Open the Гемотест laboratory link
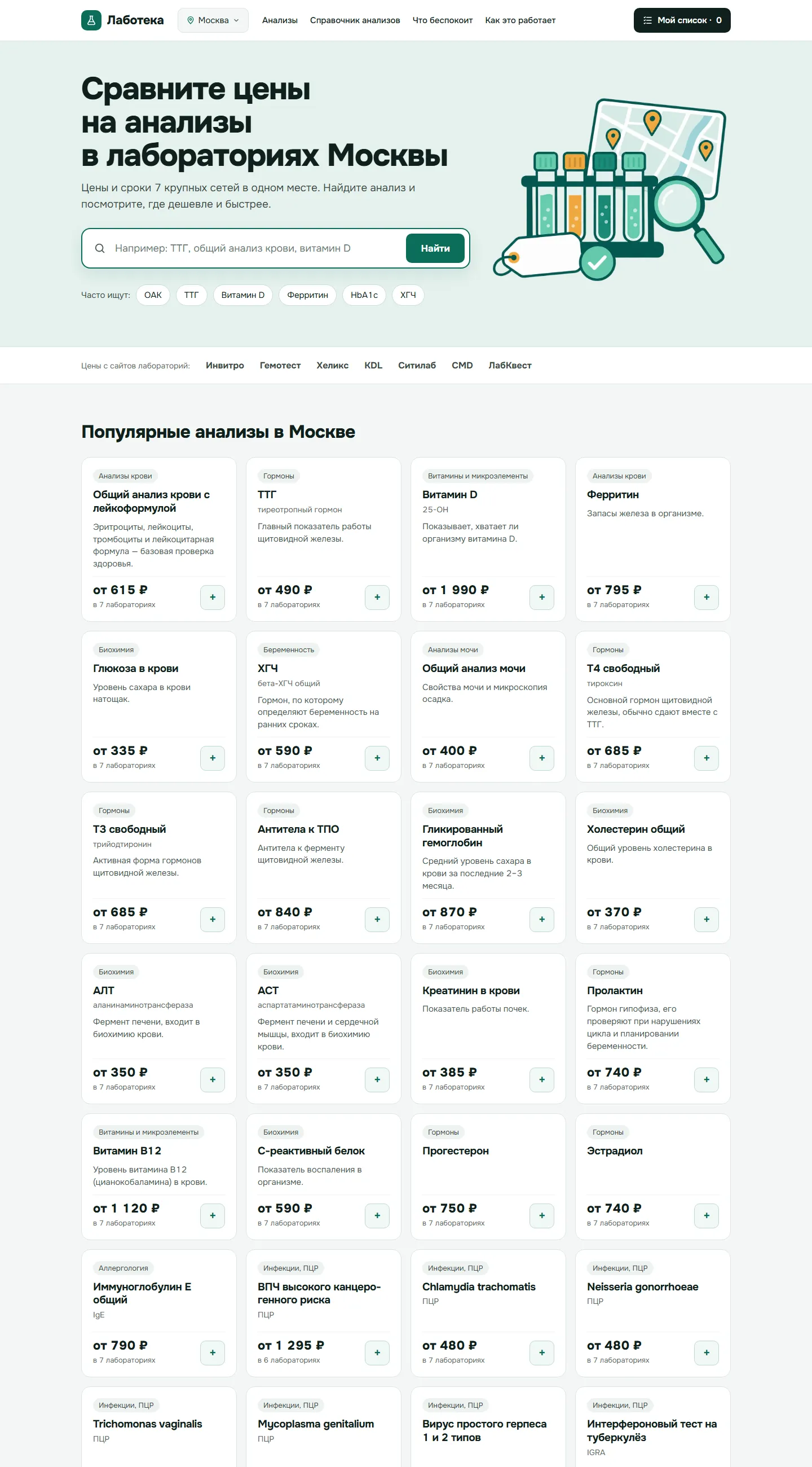 tap(280, 366)
